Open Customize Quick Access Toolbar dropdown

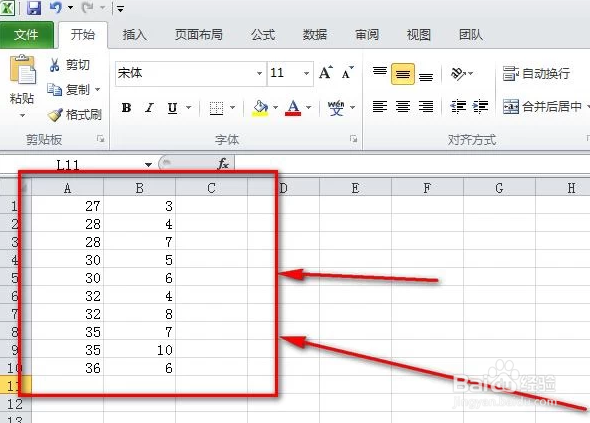coord(120,8)
